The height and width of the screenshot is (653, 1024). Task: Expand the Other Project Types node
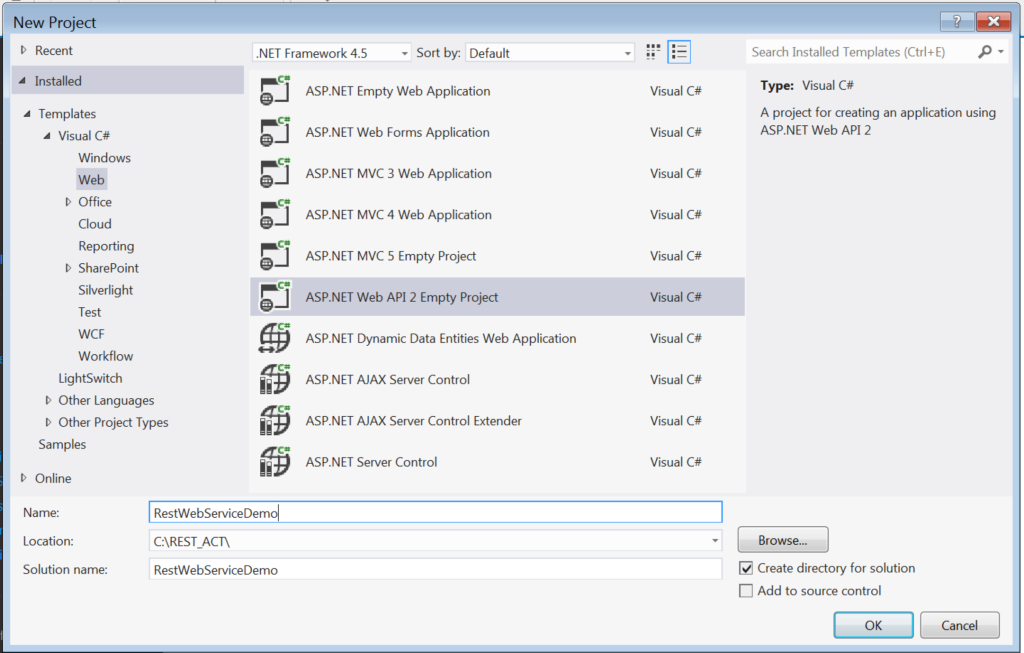[48, 422]
